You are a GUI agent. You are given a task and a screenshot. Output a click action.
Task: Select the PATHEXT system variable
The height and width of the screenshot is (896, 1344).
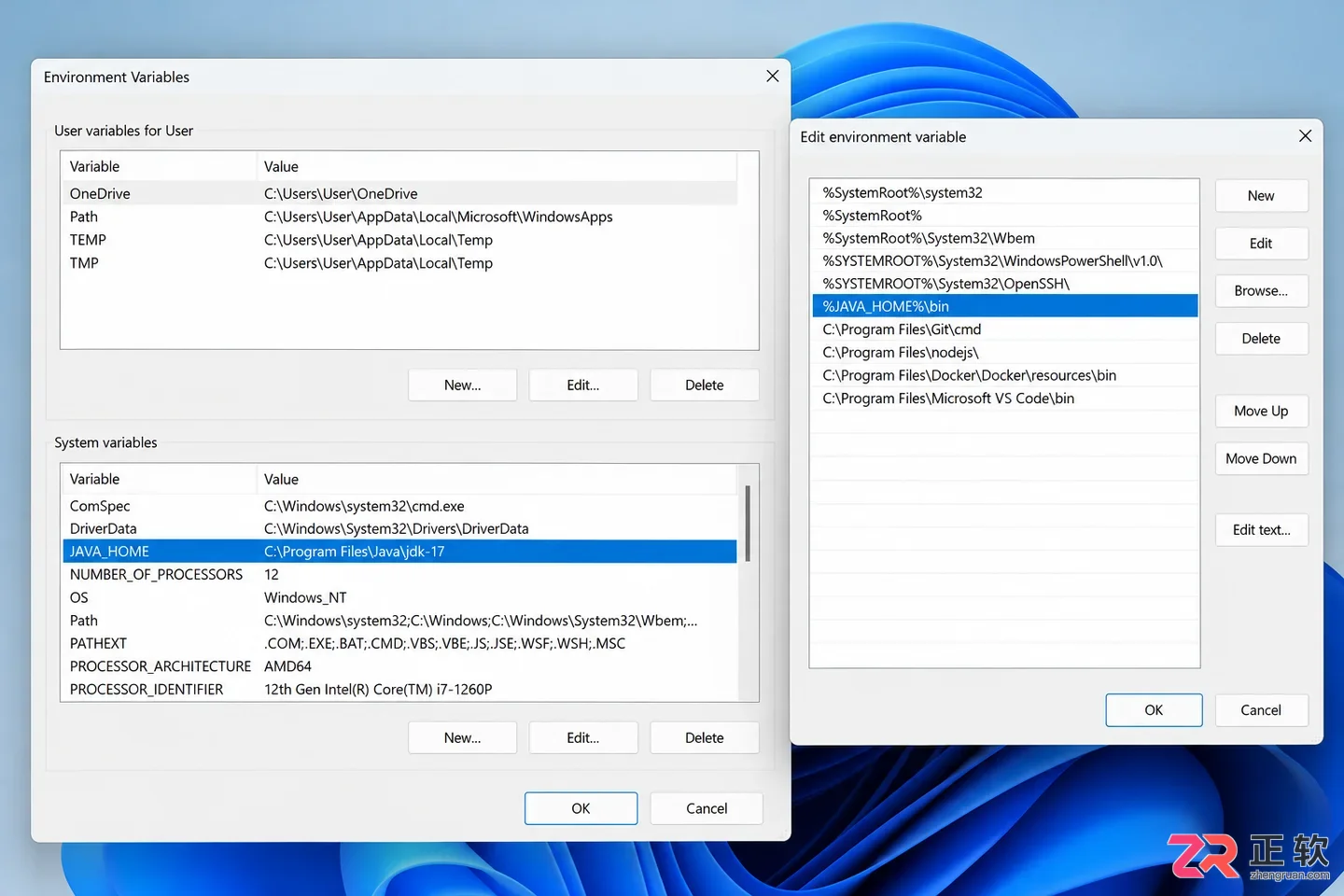tap(399, 643)
